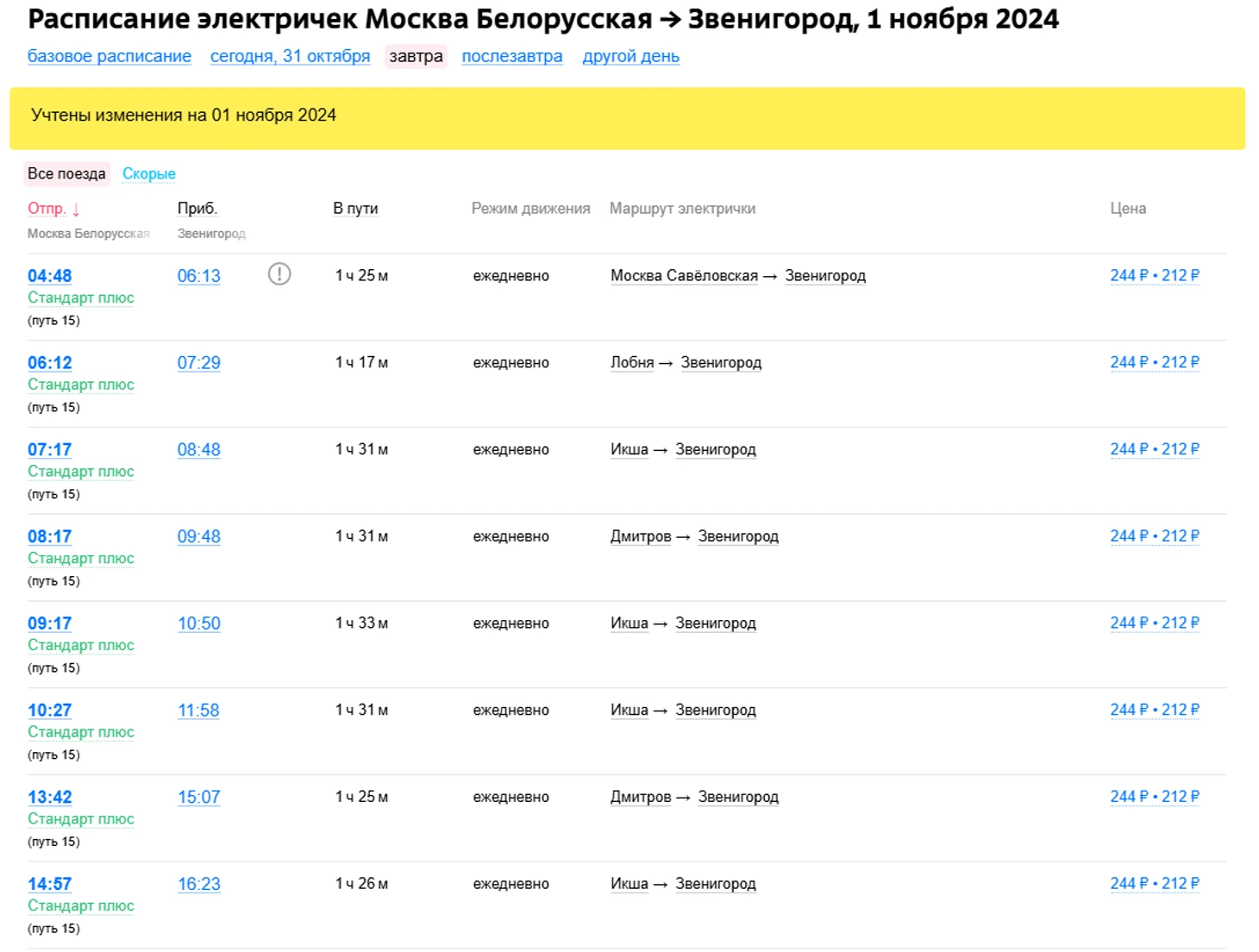Screen dimensions: 1259x952
Task: Switch to послезавтра schedule
Action: click(x=511, y=56)
